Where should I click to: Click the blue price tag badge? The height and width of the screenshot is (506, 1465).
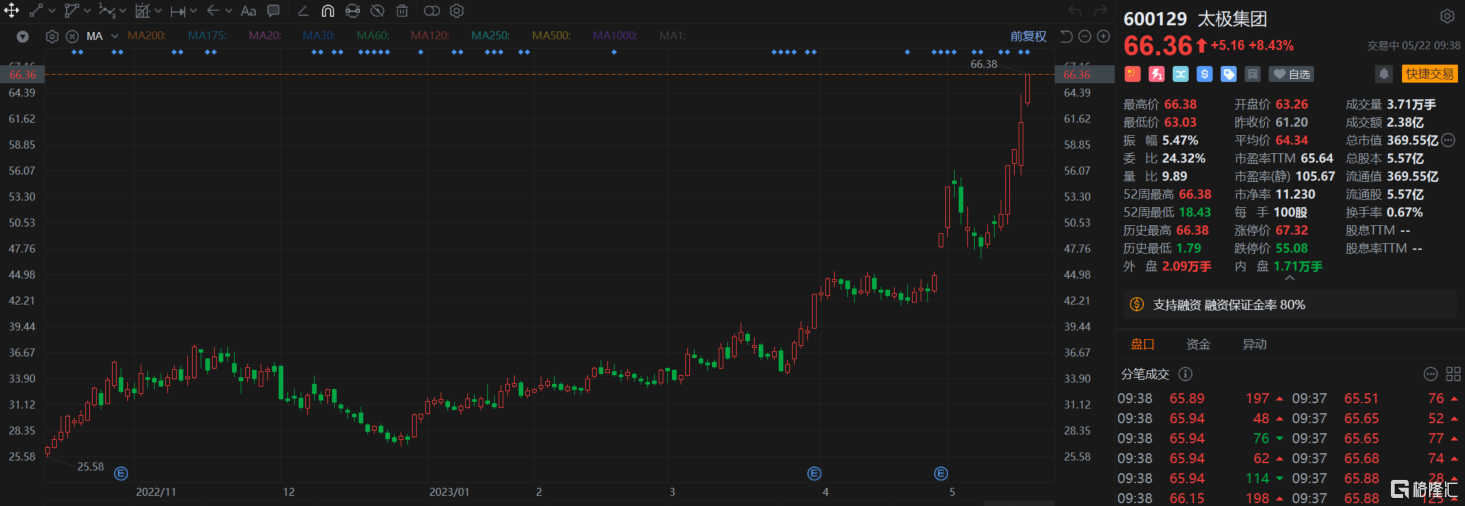[1228, 74]
